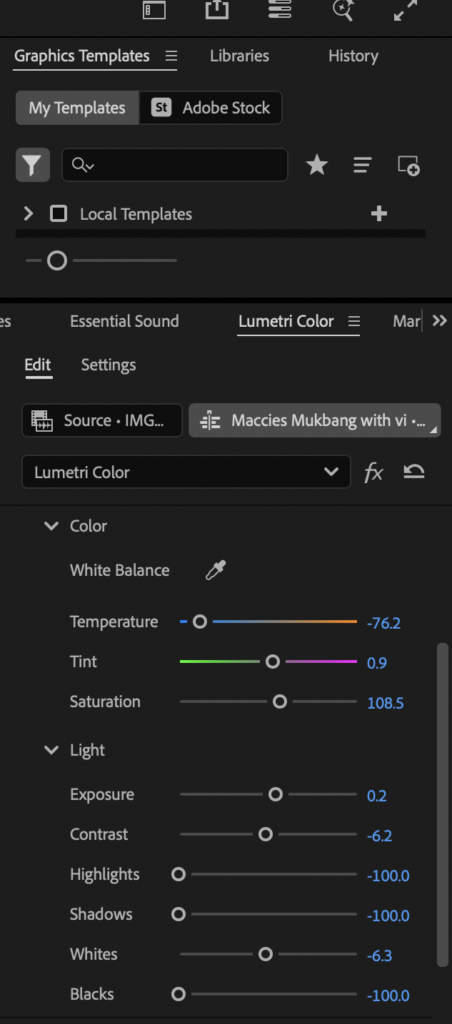Click the fx bypass effect icon
452x1024 pixels.
[374, 472]
